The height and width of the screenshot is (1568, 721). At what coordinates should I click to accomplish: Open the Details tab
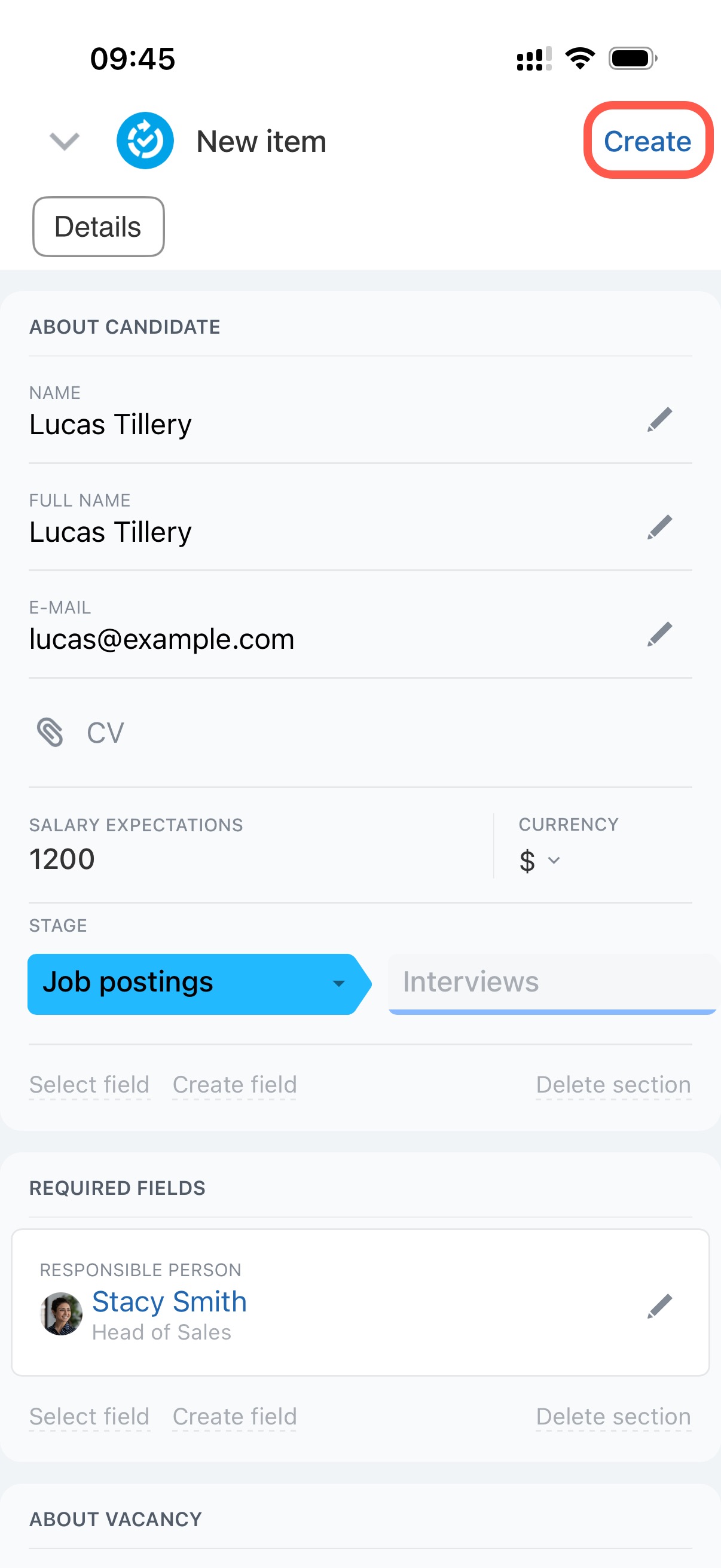98,227
